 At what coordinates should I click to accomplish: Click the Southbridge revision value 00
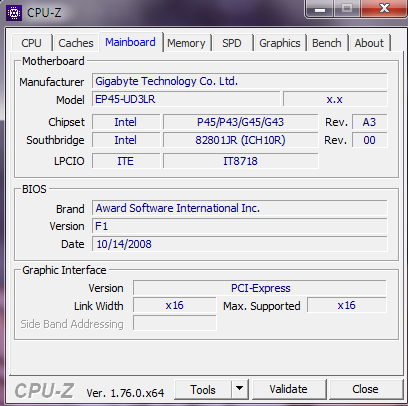(x=369, y=140)
